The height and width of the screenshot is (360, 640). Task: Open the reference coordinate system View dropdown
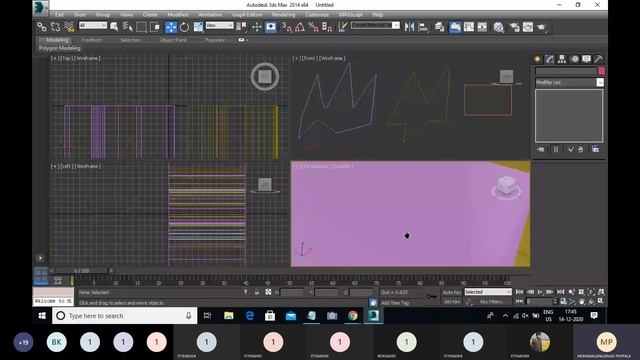(x=219, y=25)
